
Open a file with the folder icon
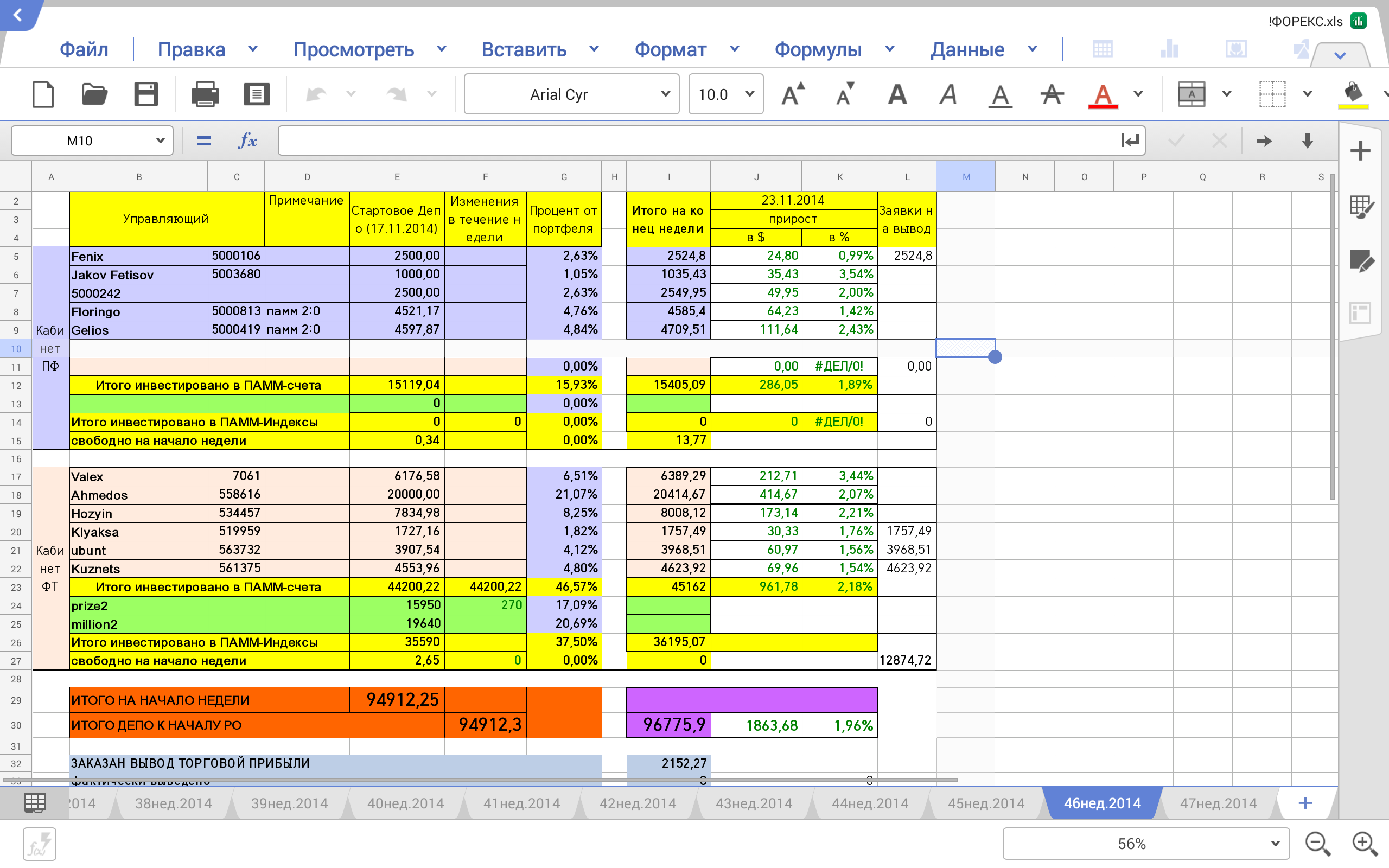(x=94, y=94)
